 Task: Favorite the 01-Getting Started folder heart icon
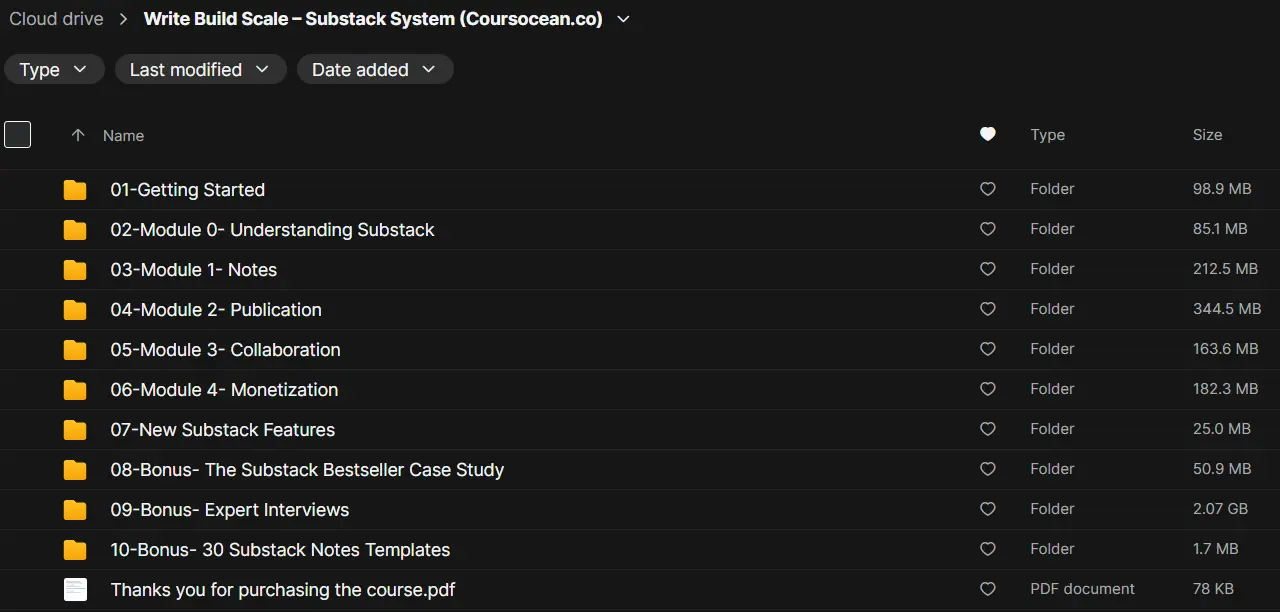click(988, 189)
